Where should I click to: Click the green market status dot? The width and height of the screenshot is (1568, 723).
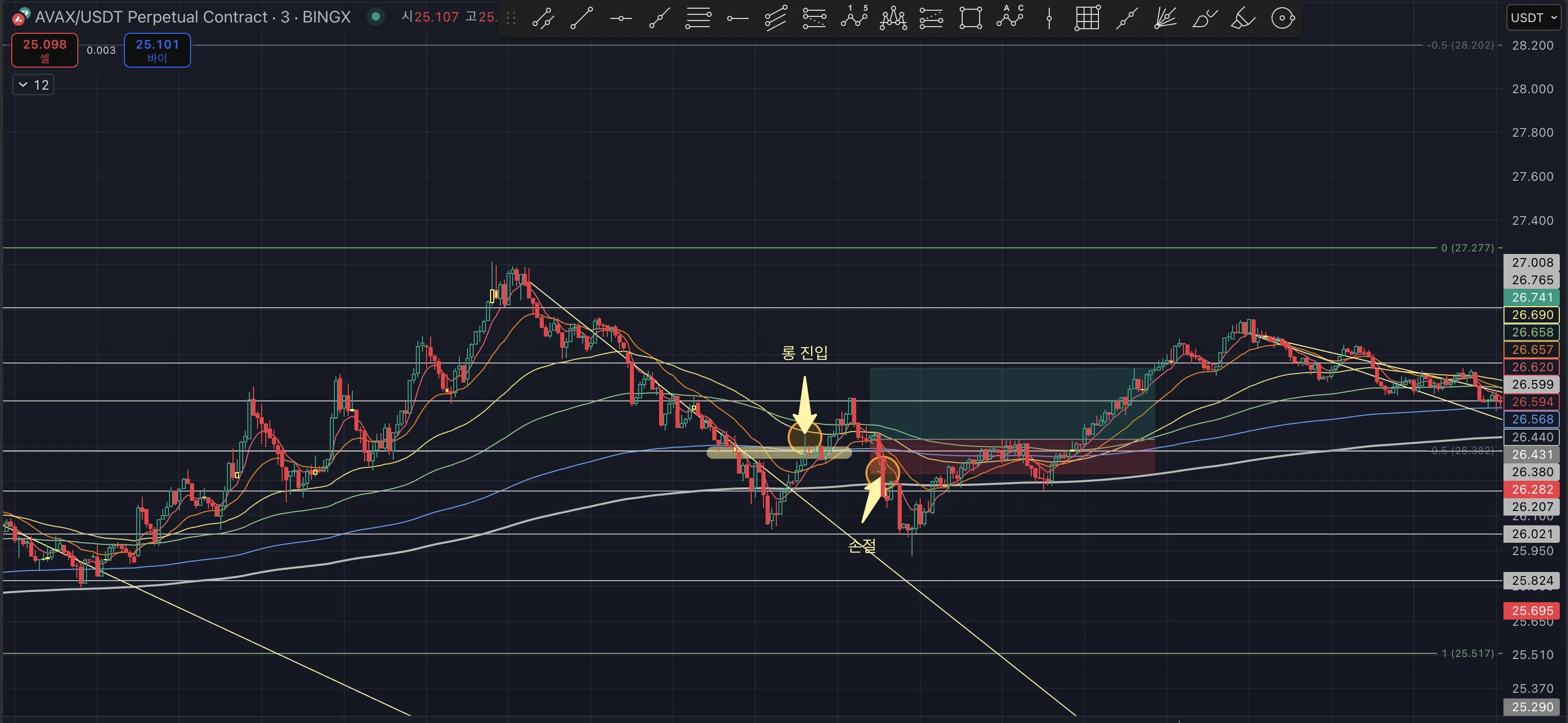pos(376,16)
